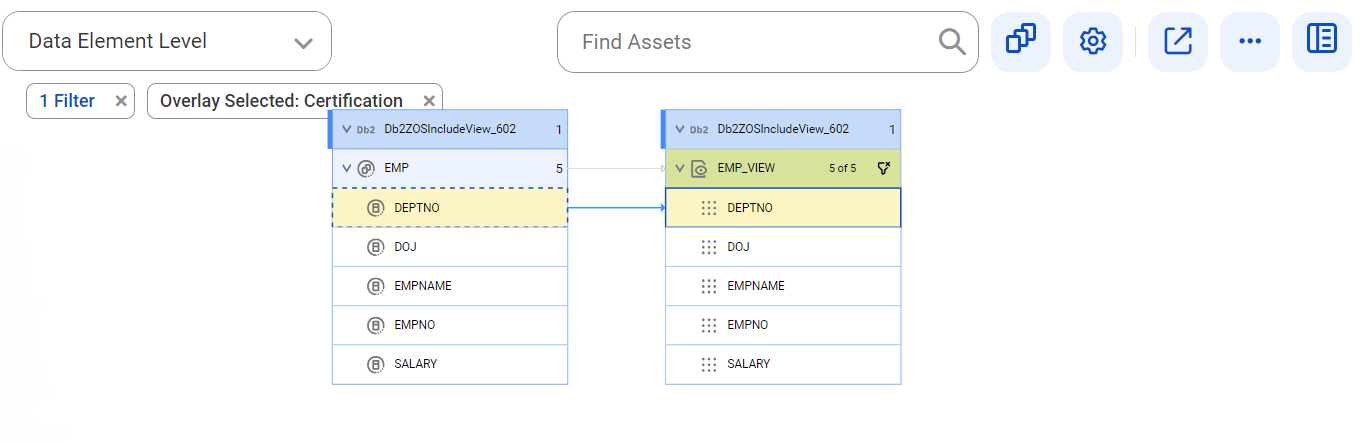Remove the Certification overlay chip
Image resolution: width=1365 pixels, height=443 pixels.
pos(429,101)
